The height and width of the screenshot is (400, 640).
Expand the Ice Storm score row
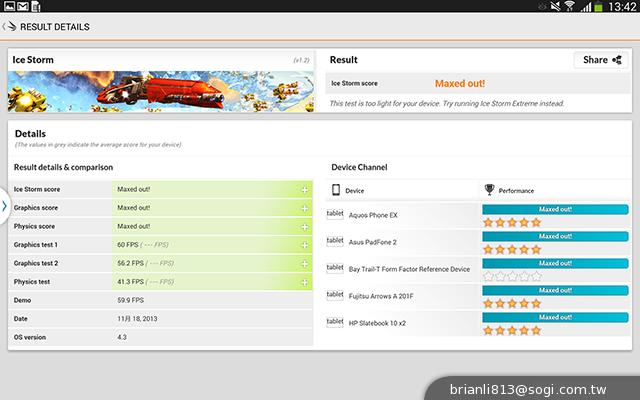tap(304, 189)
